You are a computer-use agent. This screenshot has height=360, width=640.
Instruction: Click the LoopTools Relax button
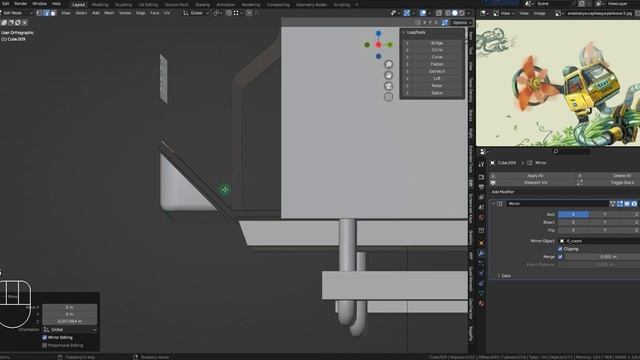pyautogui.click(x=437, y=86)
